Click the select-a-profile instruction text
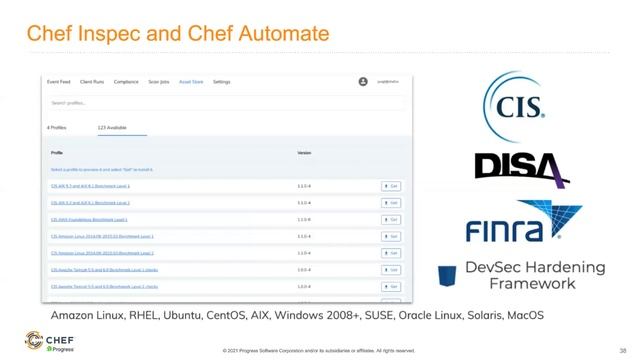 (x=102, y=169)
